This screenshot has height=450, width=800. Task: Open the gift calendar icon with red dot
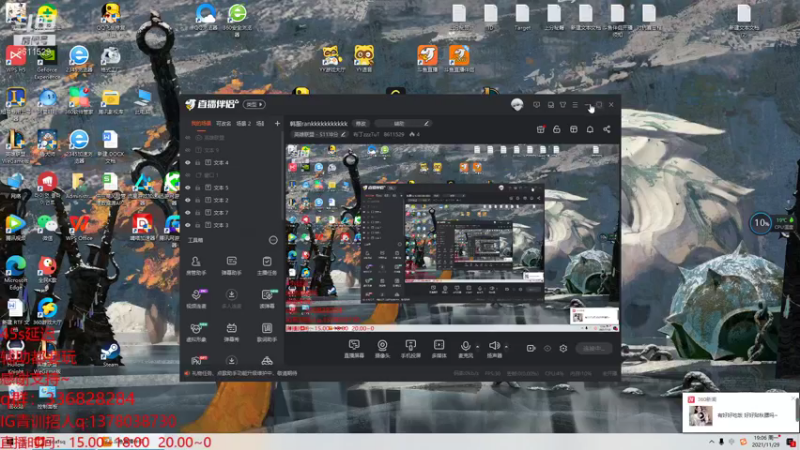541,130
